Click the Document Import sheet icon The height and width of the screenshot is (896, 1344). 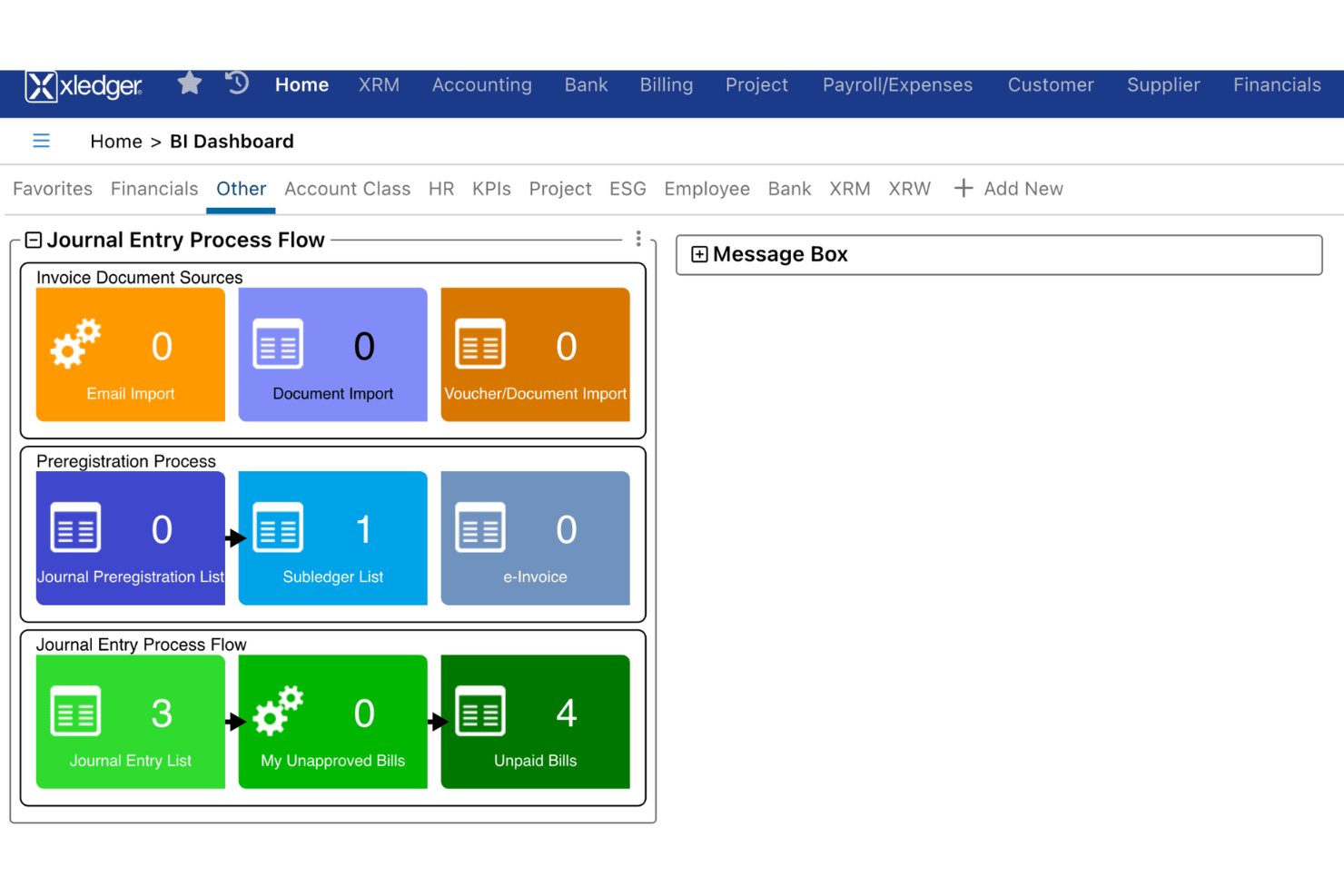[x=278, y=344]
